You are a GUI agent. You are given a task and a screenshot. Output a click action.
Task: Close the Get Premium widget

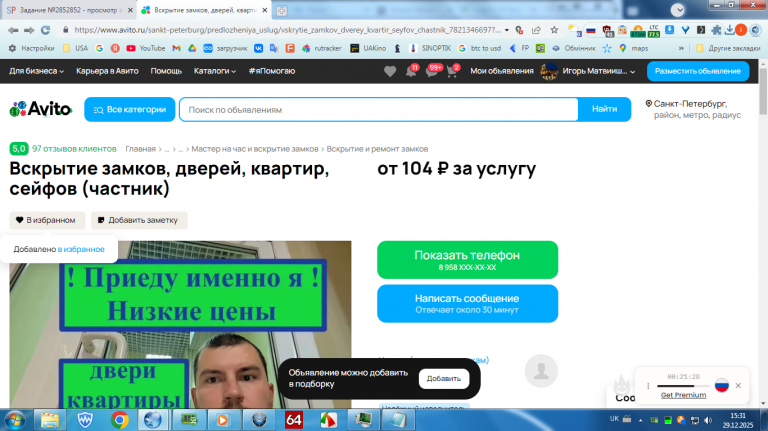point(738,385)
